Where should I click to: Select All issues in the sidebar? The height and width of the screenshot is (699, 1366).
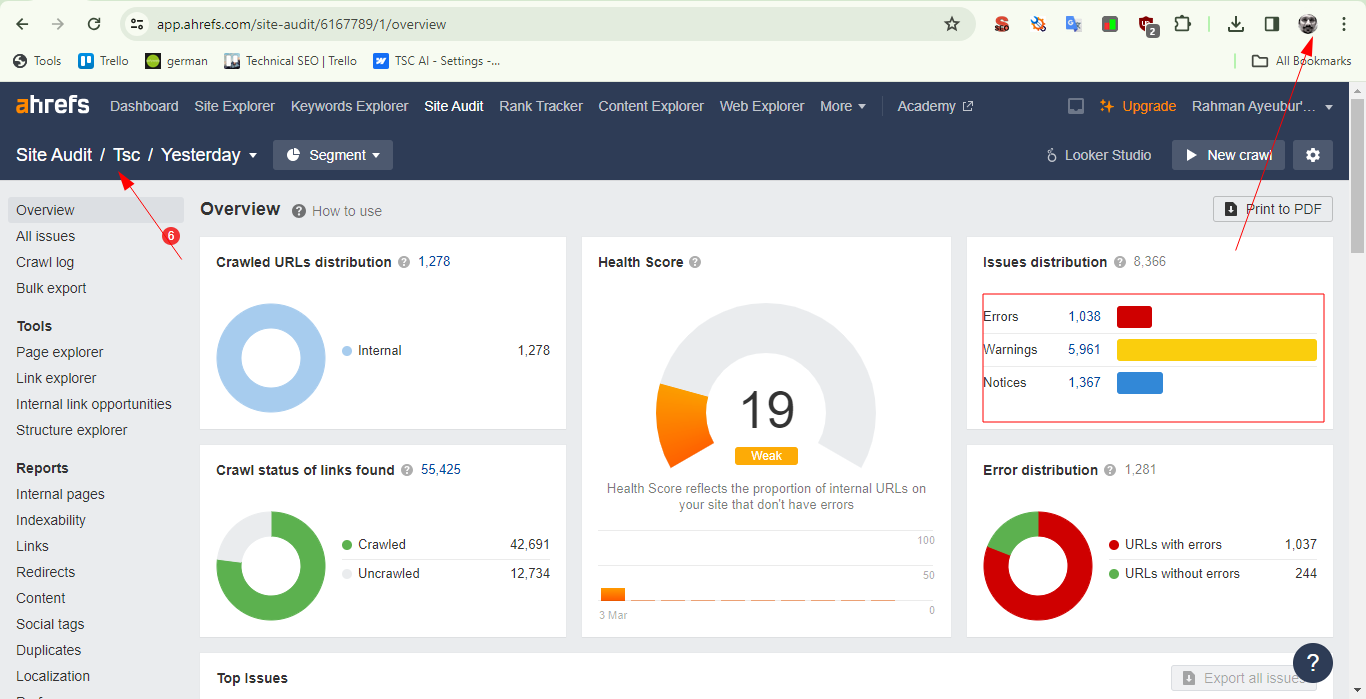tap(46, 236)
